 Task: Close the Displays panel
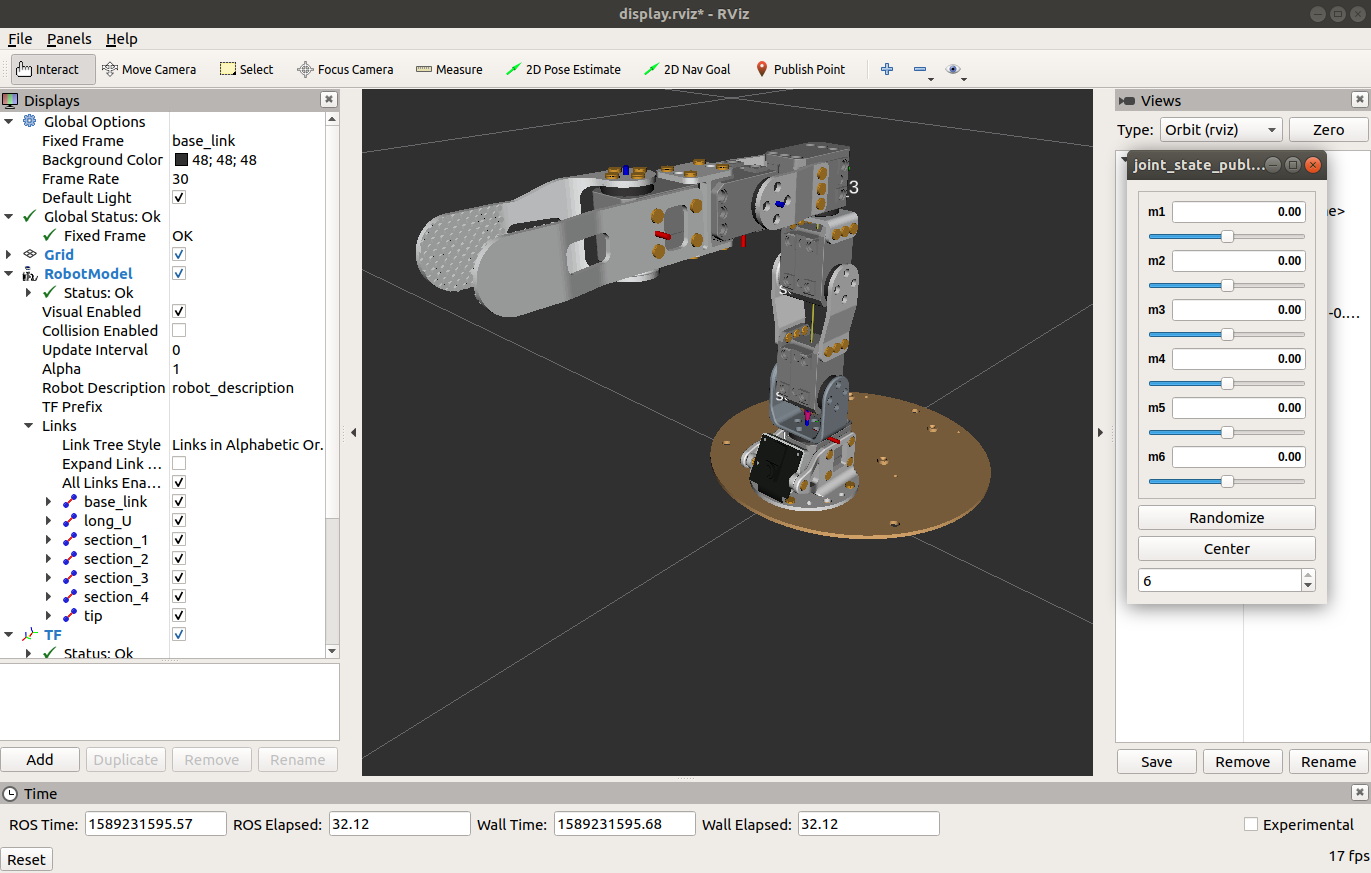point(328,100)
